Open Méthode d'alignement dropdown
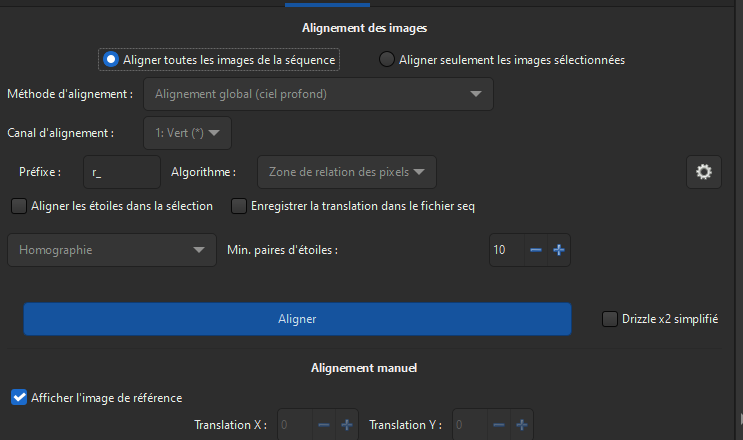This screenshot has height=440, width=743. click(318, 95)
